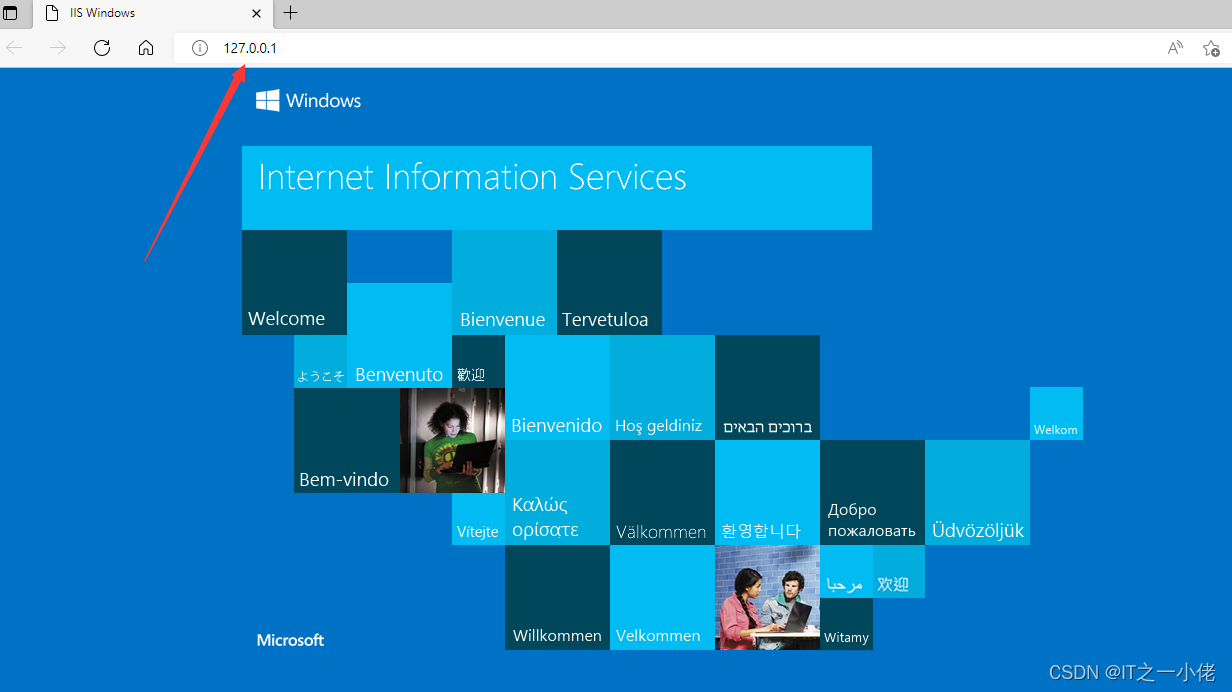Click the Bienvenue tile
The height and width of the screenshot is (692, 1232).
[x=504, y=282]
